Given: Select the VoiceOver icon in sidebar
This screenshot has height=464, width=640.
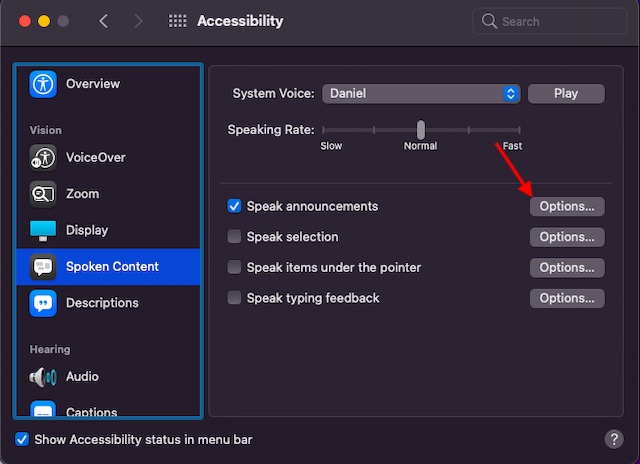Looking at the screenshot, I should (43, 158).
